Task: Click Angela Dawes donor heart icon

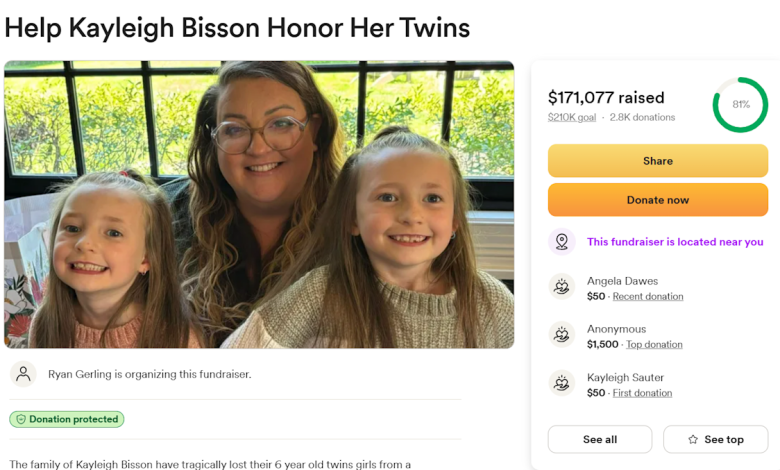Action: (562, 288)
